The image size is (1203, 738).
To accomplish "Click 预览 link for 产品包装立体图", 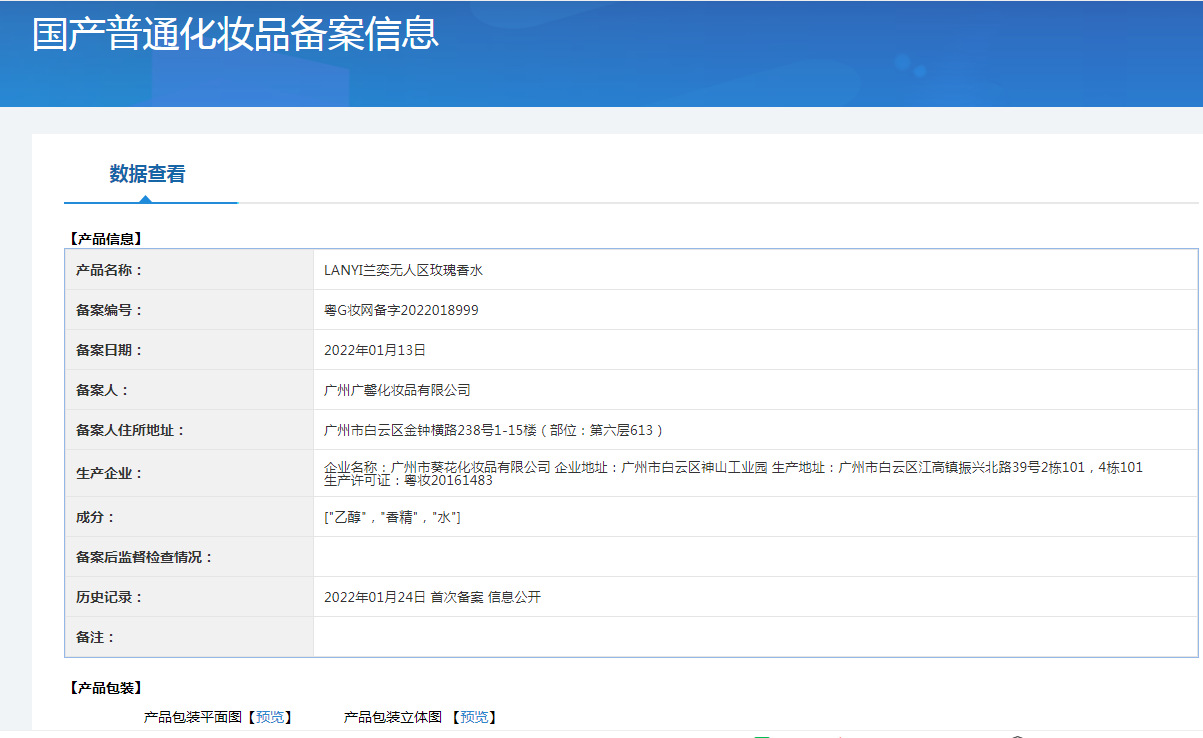I will coord(474,717).
